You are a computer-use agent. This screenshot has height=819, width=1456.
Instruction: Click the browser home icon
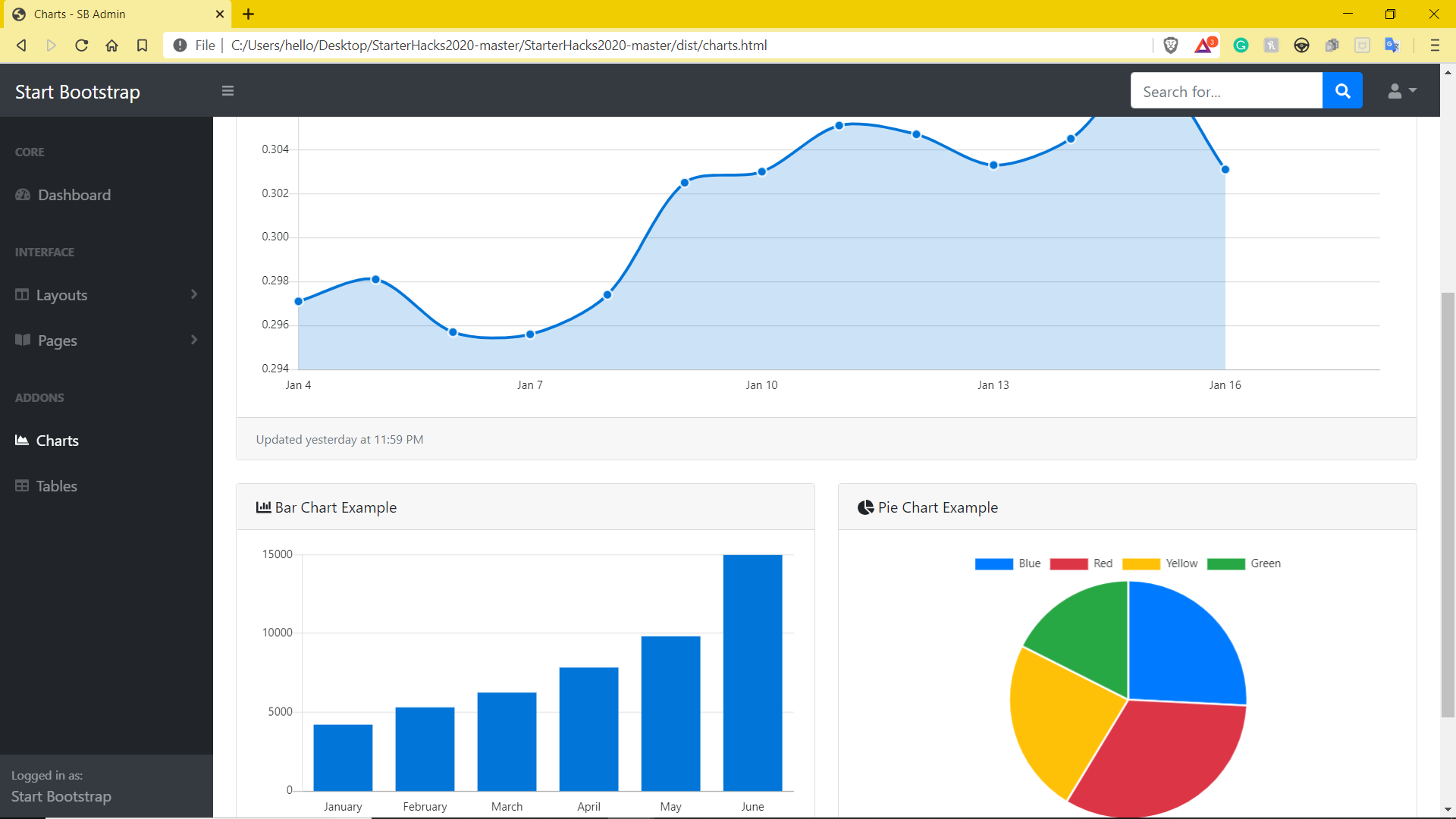(112, 45)
